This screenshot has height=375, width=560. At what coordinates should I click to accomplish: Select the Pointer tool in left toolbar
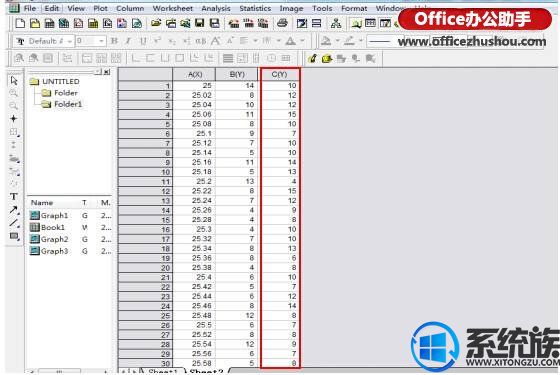(14, 81)
